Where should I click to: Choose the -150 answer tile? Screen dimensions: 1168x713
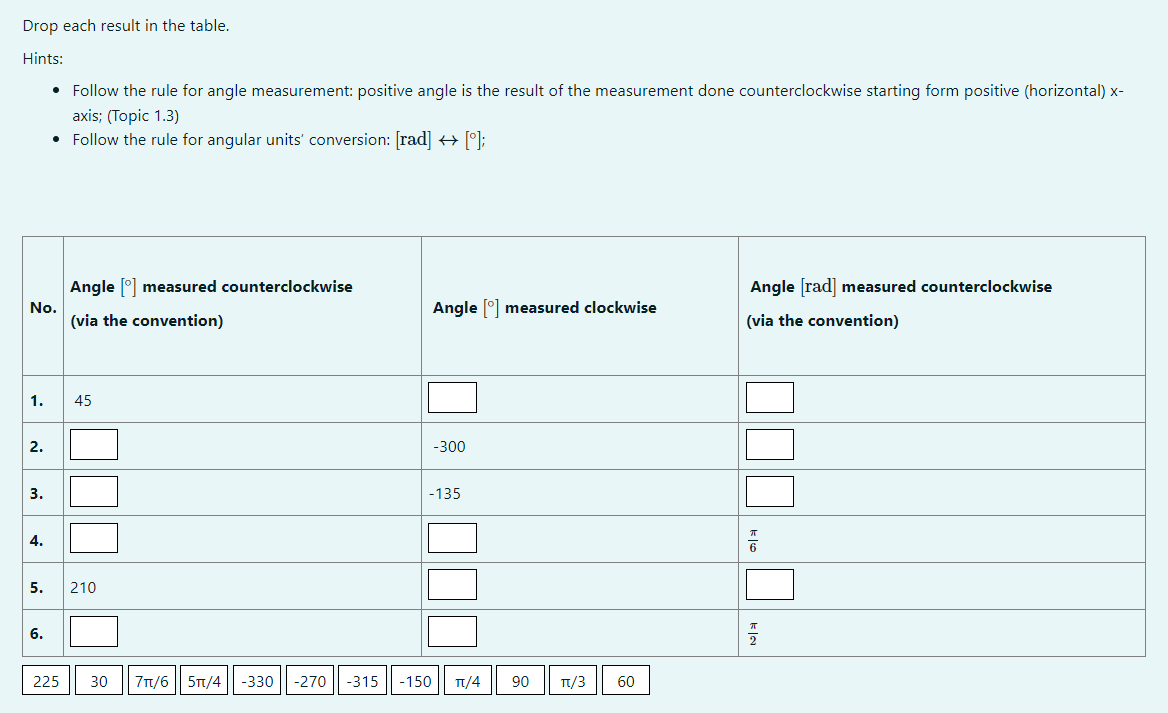(x=414, y=680)
